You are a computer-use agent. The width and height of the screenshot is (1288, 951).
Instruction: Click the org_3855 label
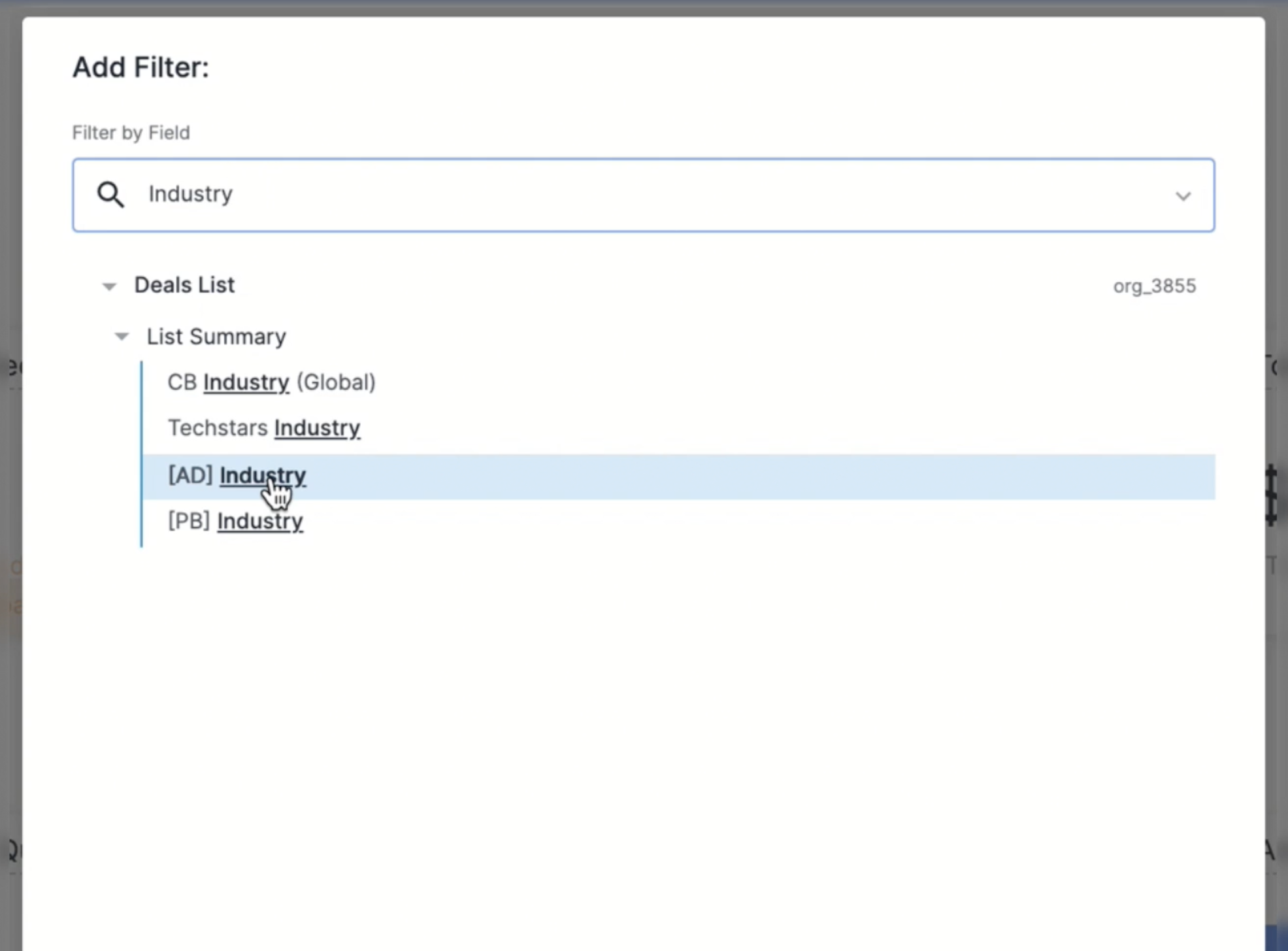[x=1154, y=286]
